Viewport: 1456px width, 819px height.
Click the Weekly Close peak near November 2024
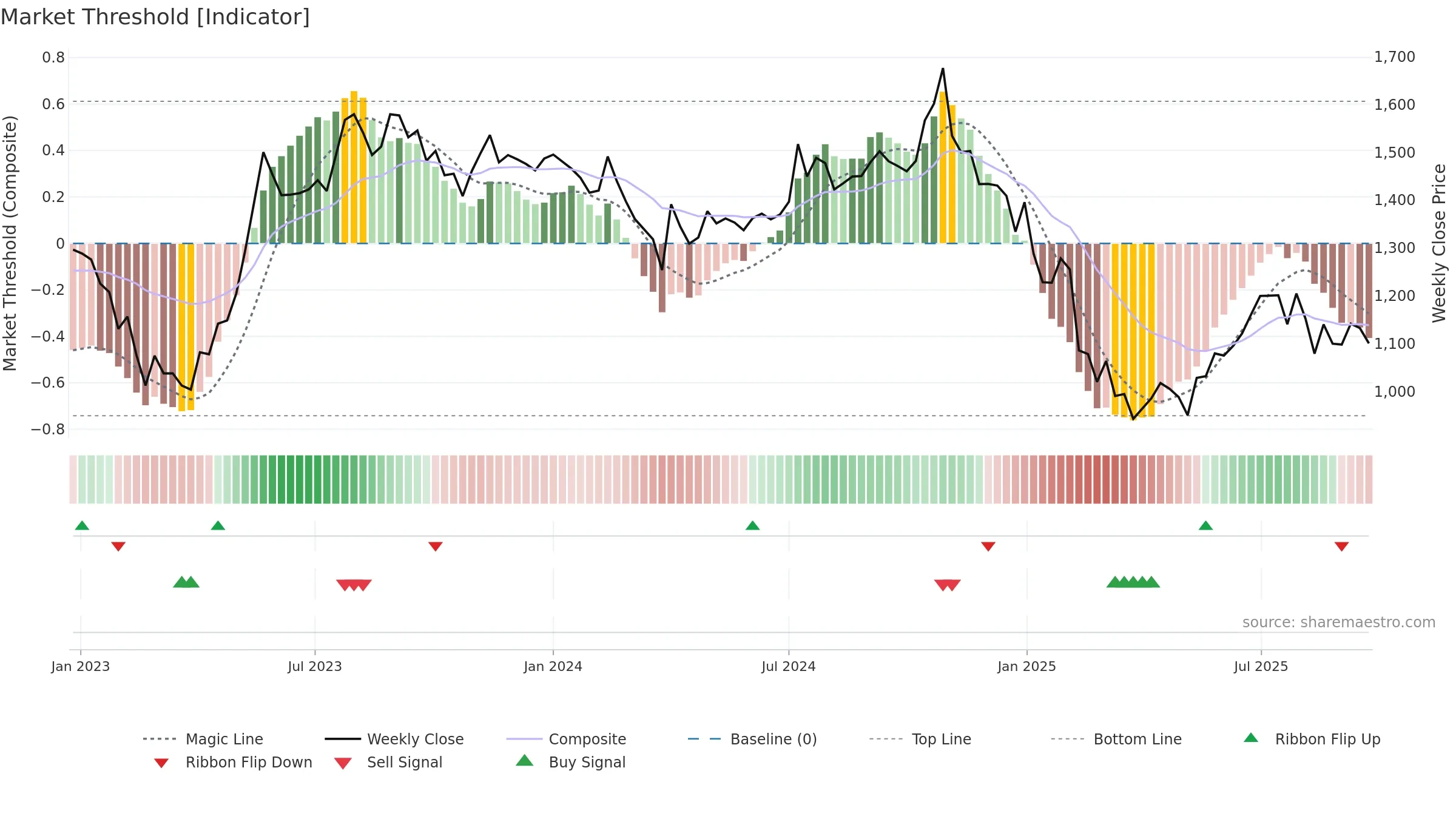[x=943, y=69]
